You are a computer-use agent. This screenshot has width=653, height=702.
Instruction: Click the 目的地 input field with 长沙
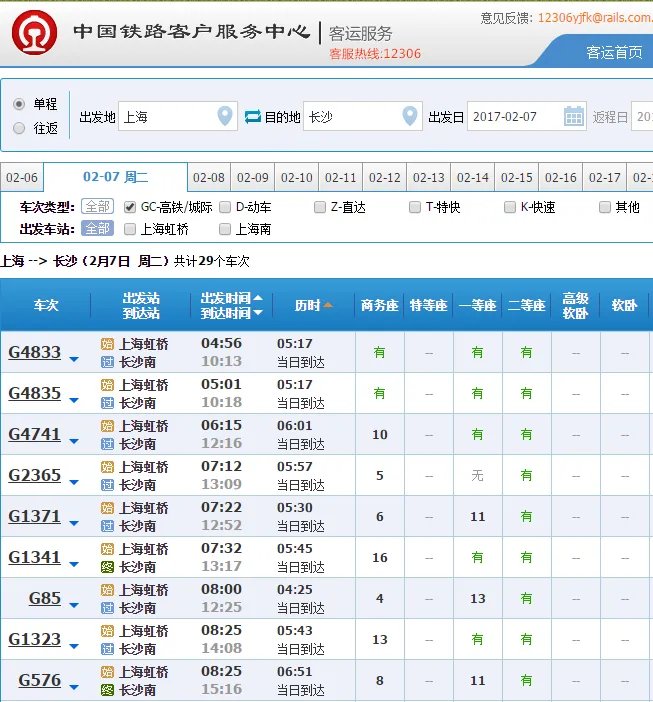point(363,116)
